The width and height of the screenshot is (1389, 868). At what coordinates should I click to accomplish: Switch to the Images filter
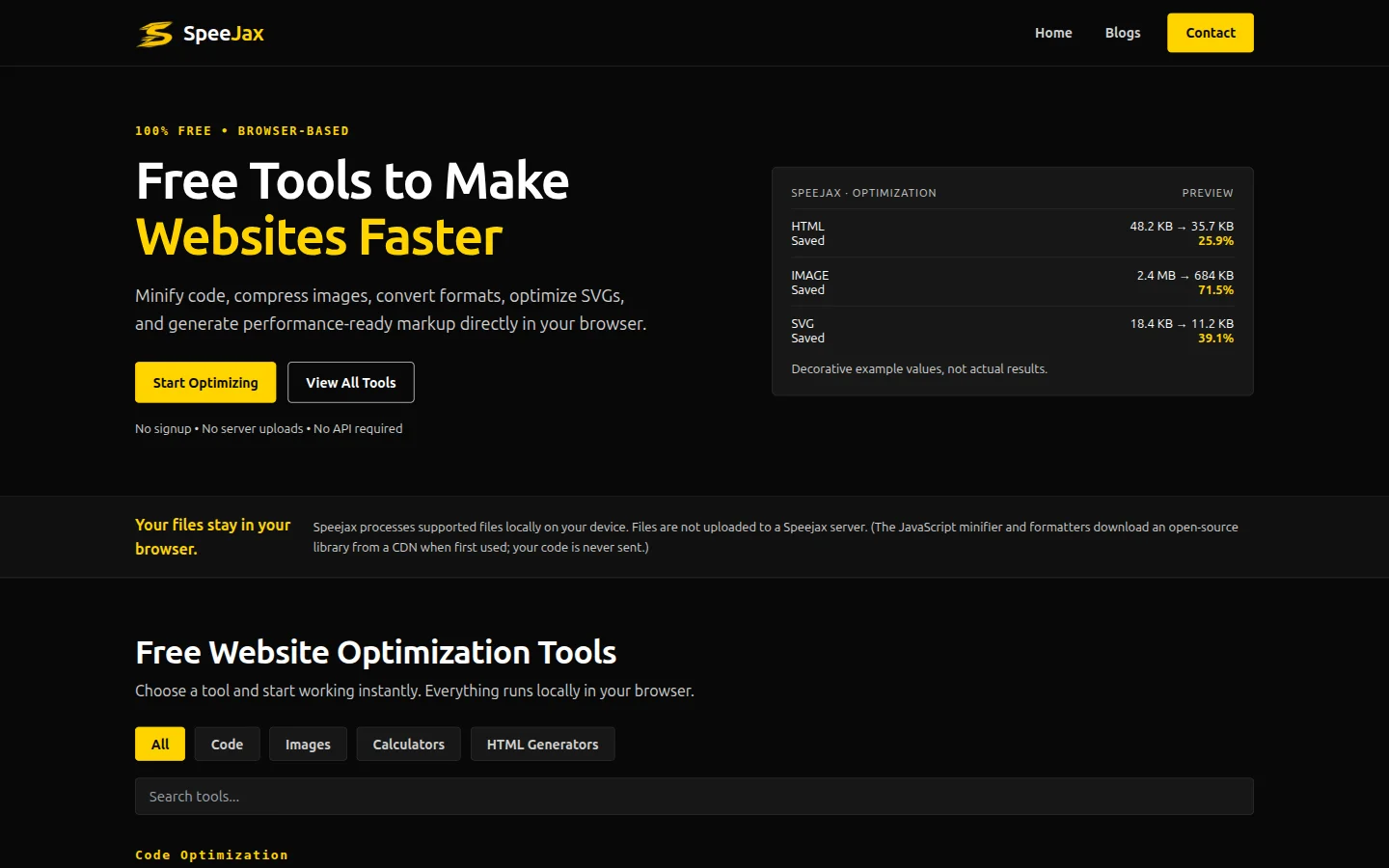[308, 745]
